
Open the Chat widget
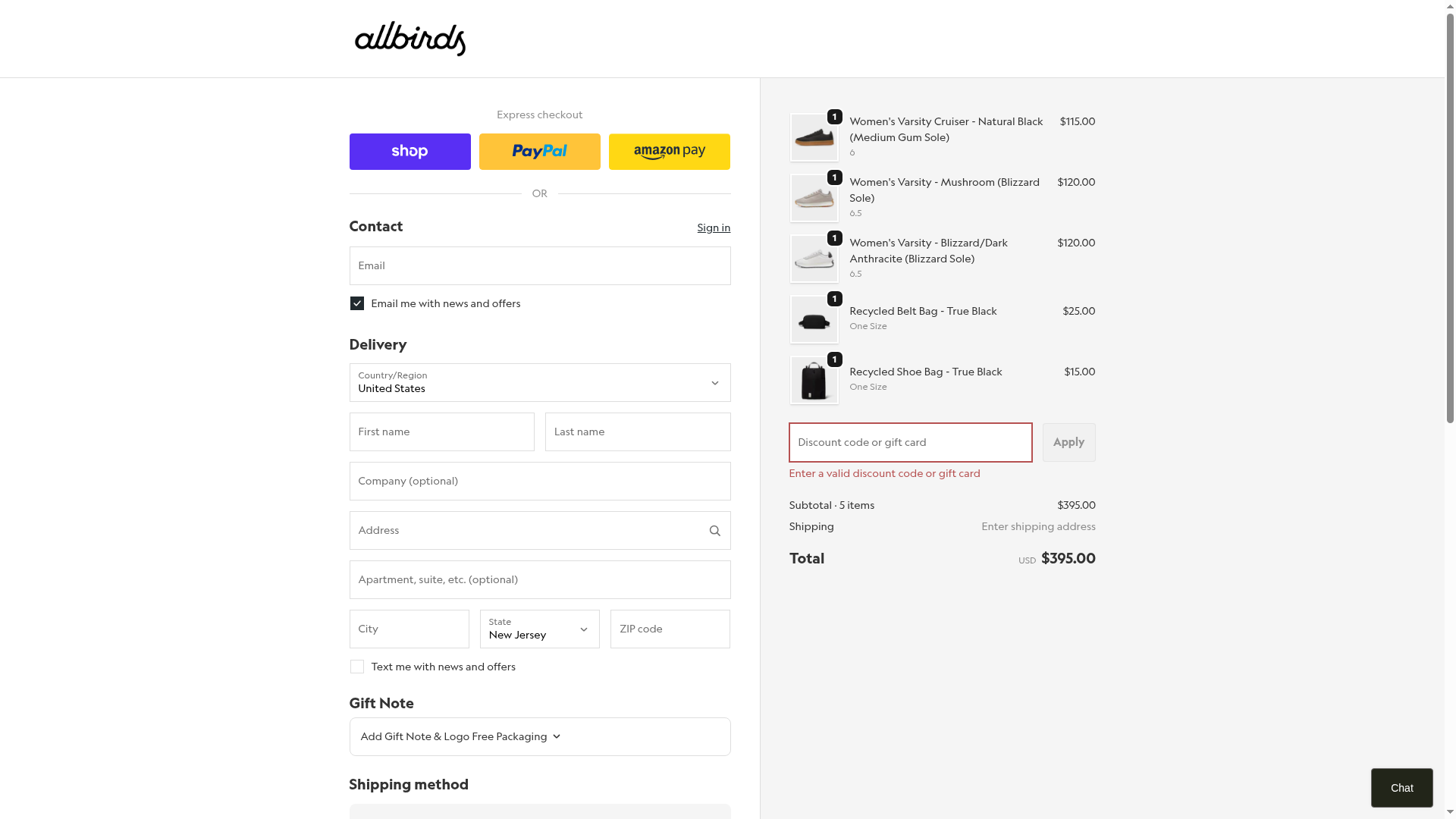(x=1401, y=788)
